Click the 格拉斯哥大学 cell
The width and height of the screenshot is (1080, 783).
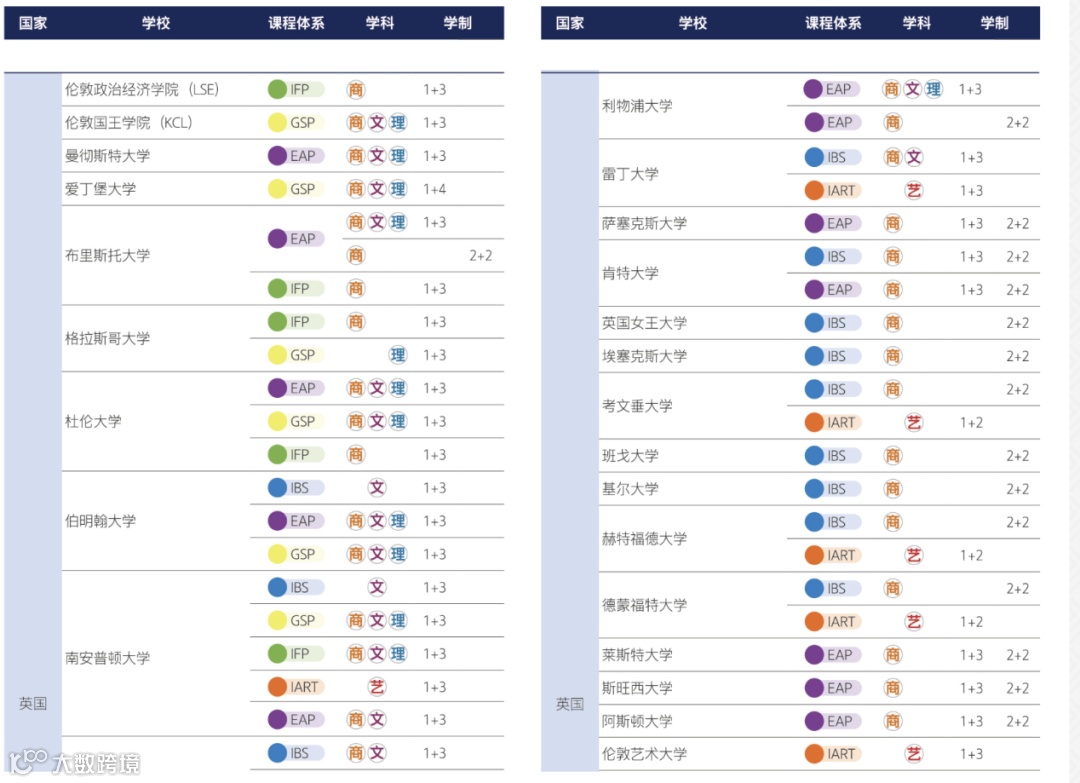pyautogui.click(x=107, y=338)
